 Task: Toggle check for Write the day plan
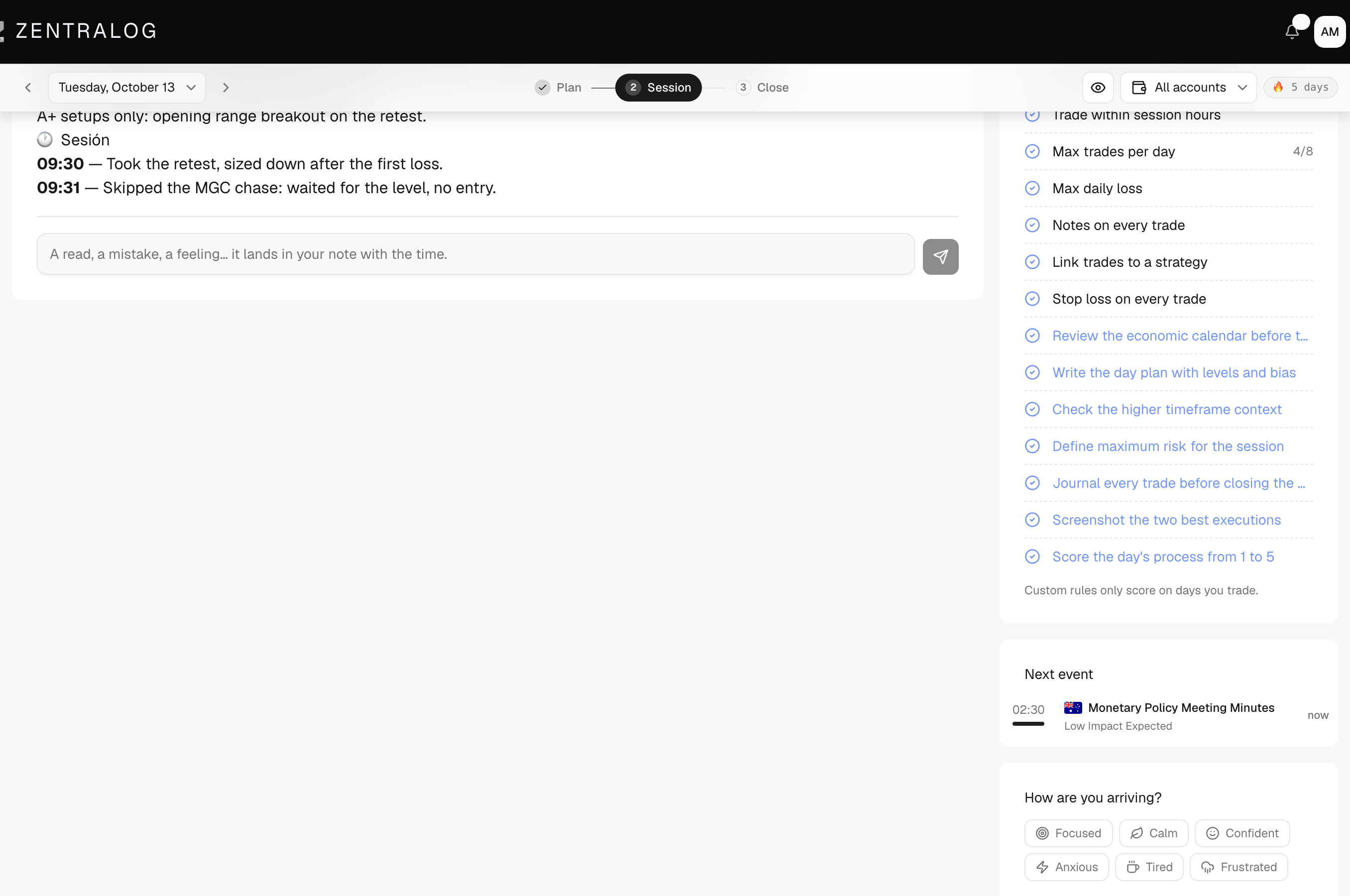point(1032,372)
